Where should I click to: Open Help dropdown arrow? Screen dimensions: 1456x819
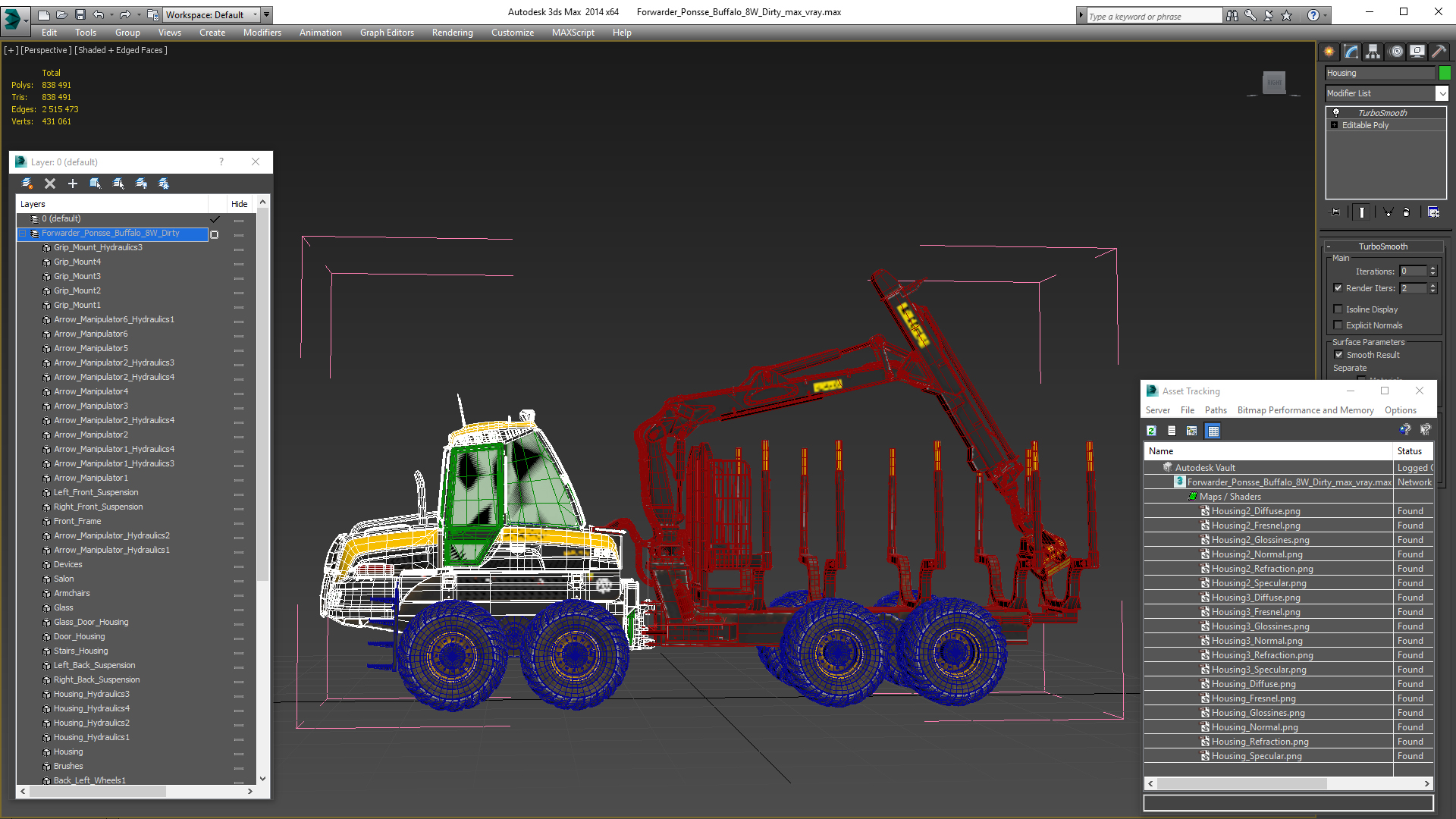point(1326,15)
